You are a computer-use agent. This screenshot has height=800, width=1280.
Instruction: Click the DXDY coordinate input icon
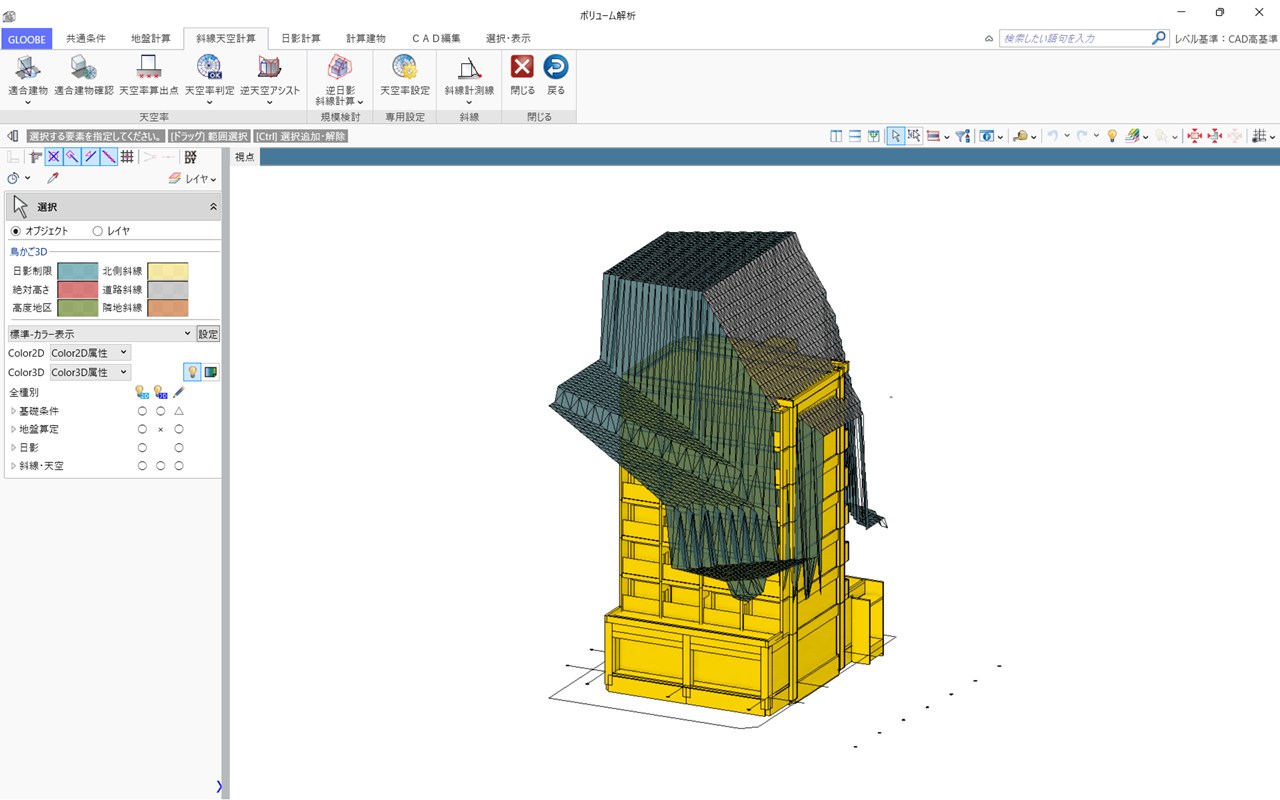coord(190,157)
